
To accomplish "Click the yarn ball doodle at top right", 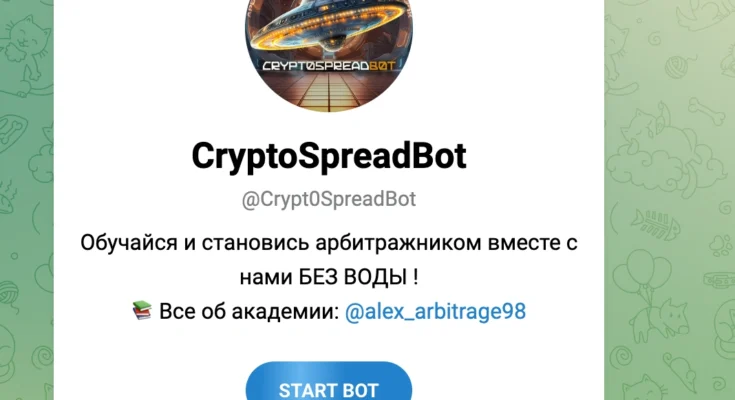I will pyautogui.click(x=674, y=67).
